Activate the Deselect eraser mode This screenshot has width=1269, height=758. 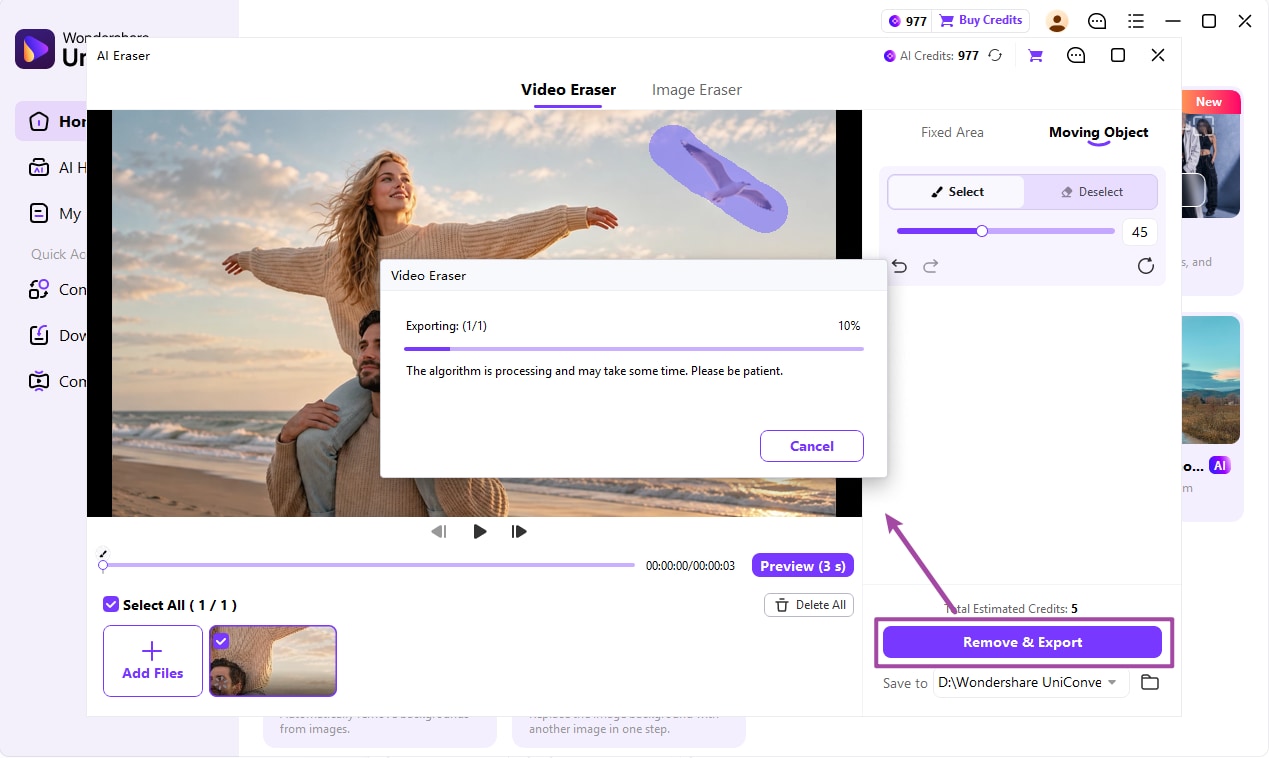(x=1091, y=192)
